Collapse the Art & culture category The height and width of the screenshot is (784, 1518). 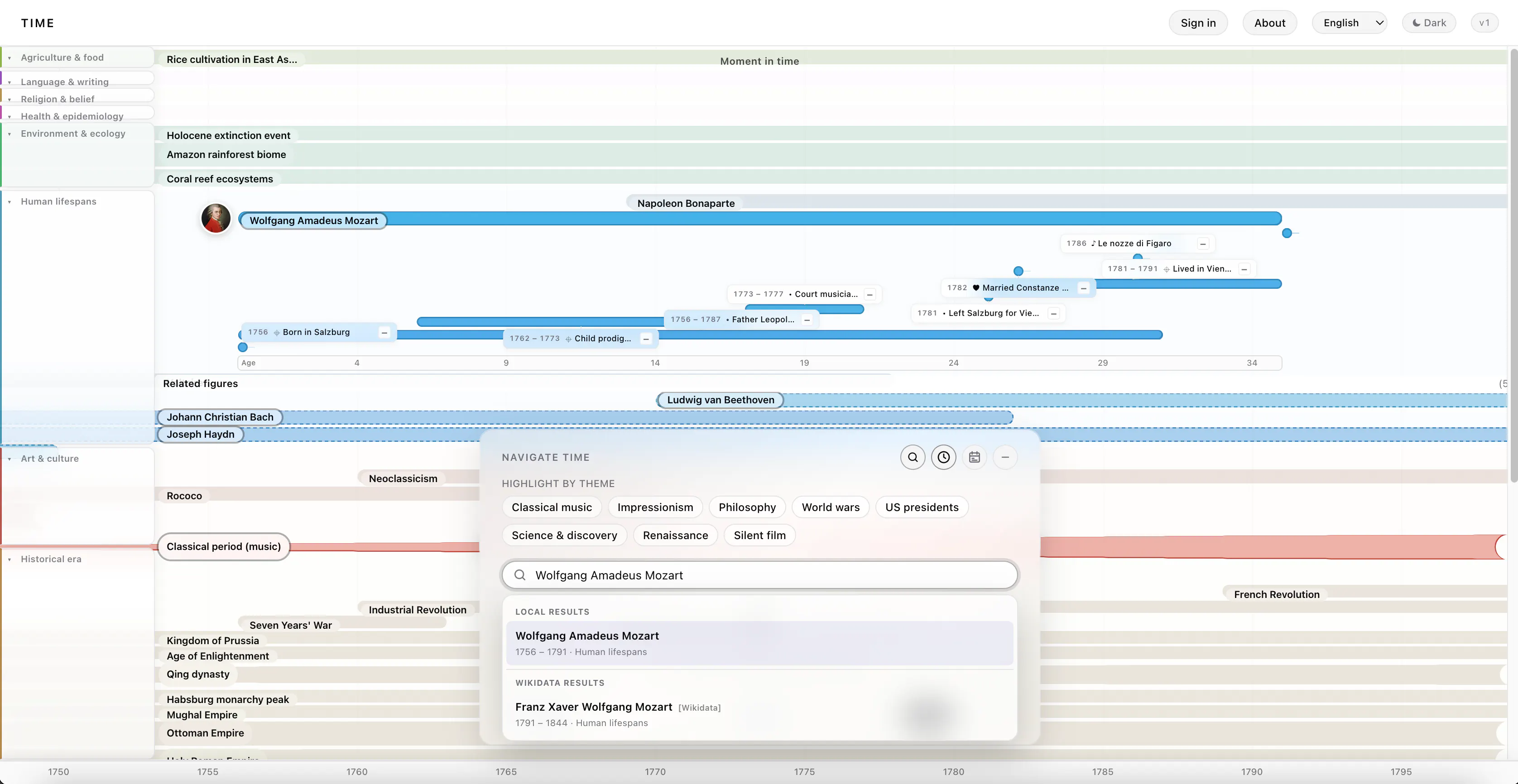(x=10, y=459)
